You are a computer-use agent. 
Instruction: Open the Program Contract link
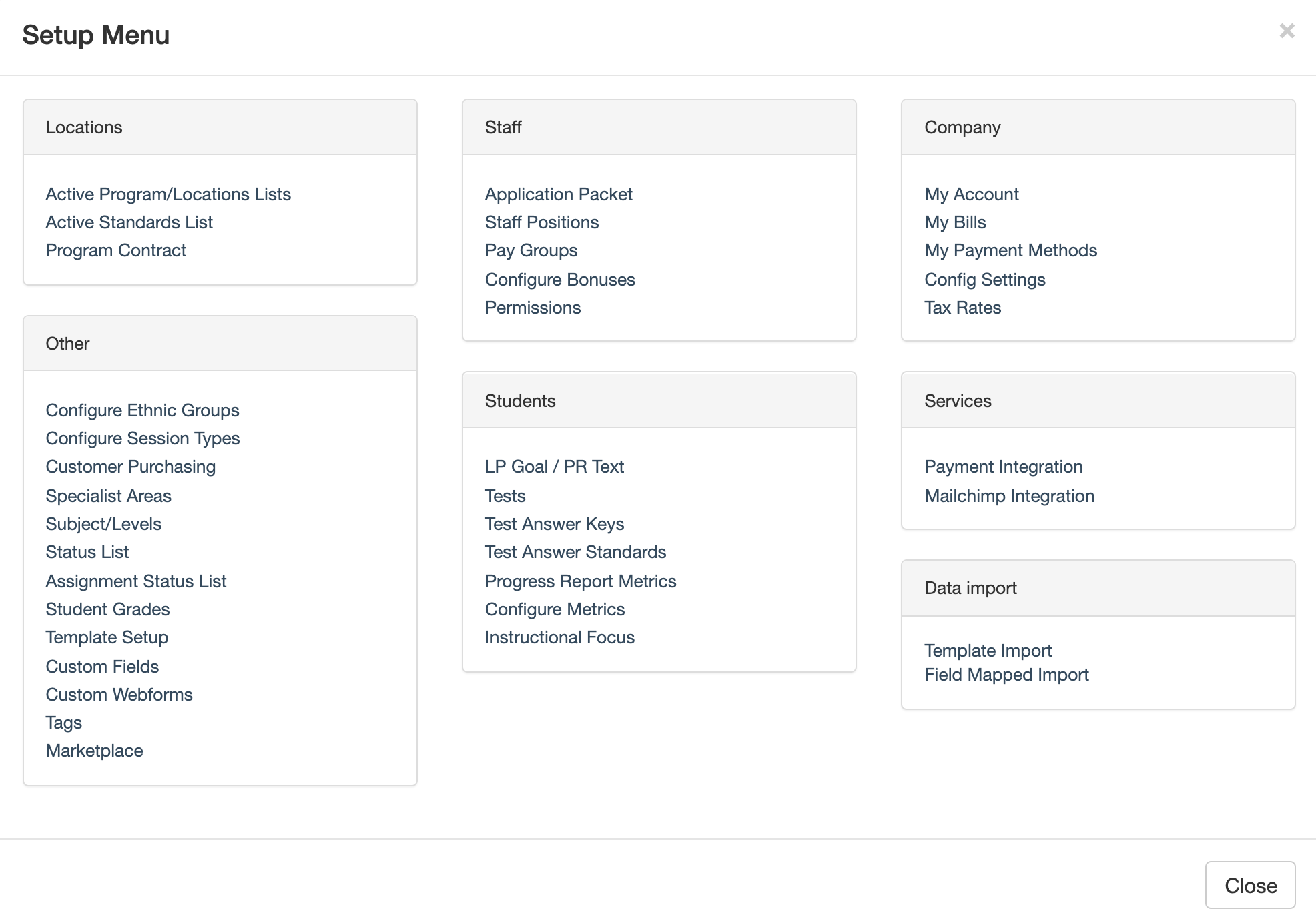coord(115,250)
